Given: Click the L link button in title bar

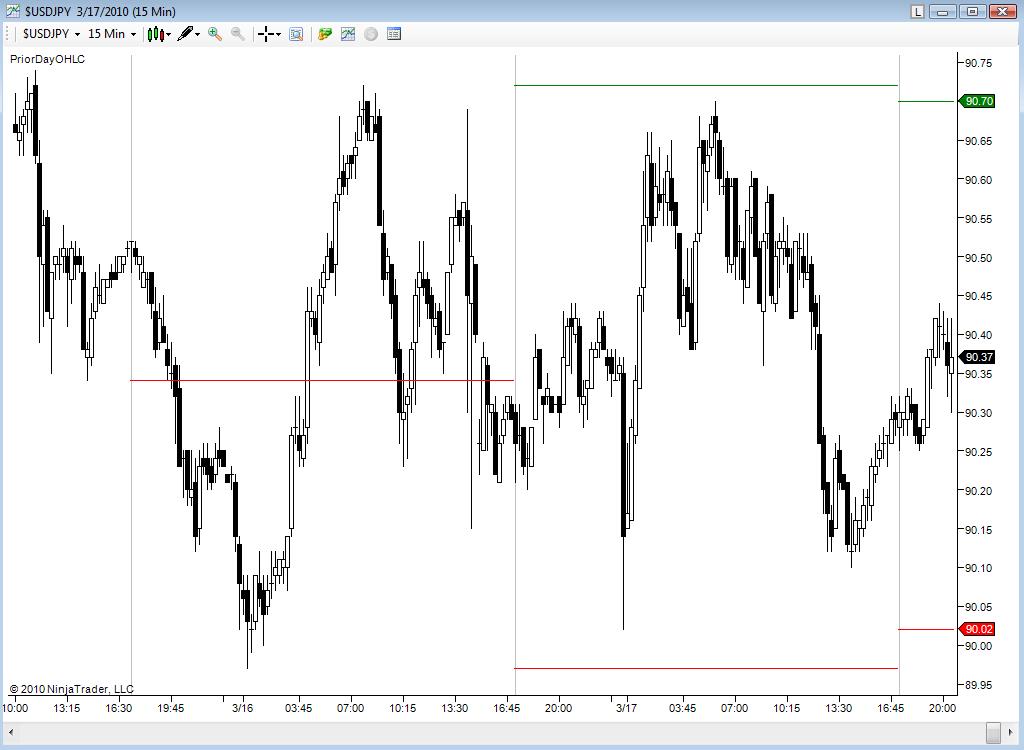Looking at the screenshot, I should [x=918, y=11].
